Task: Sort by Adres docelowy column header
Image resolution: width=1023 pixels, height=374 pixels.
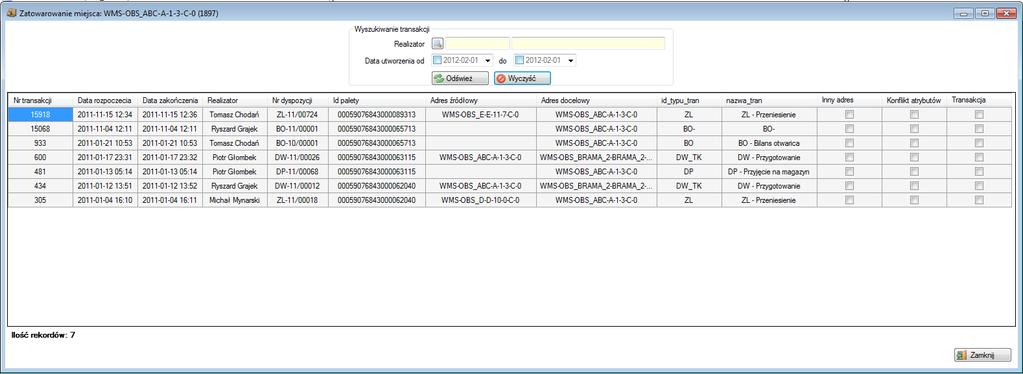Action: pos(596,101)
